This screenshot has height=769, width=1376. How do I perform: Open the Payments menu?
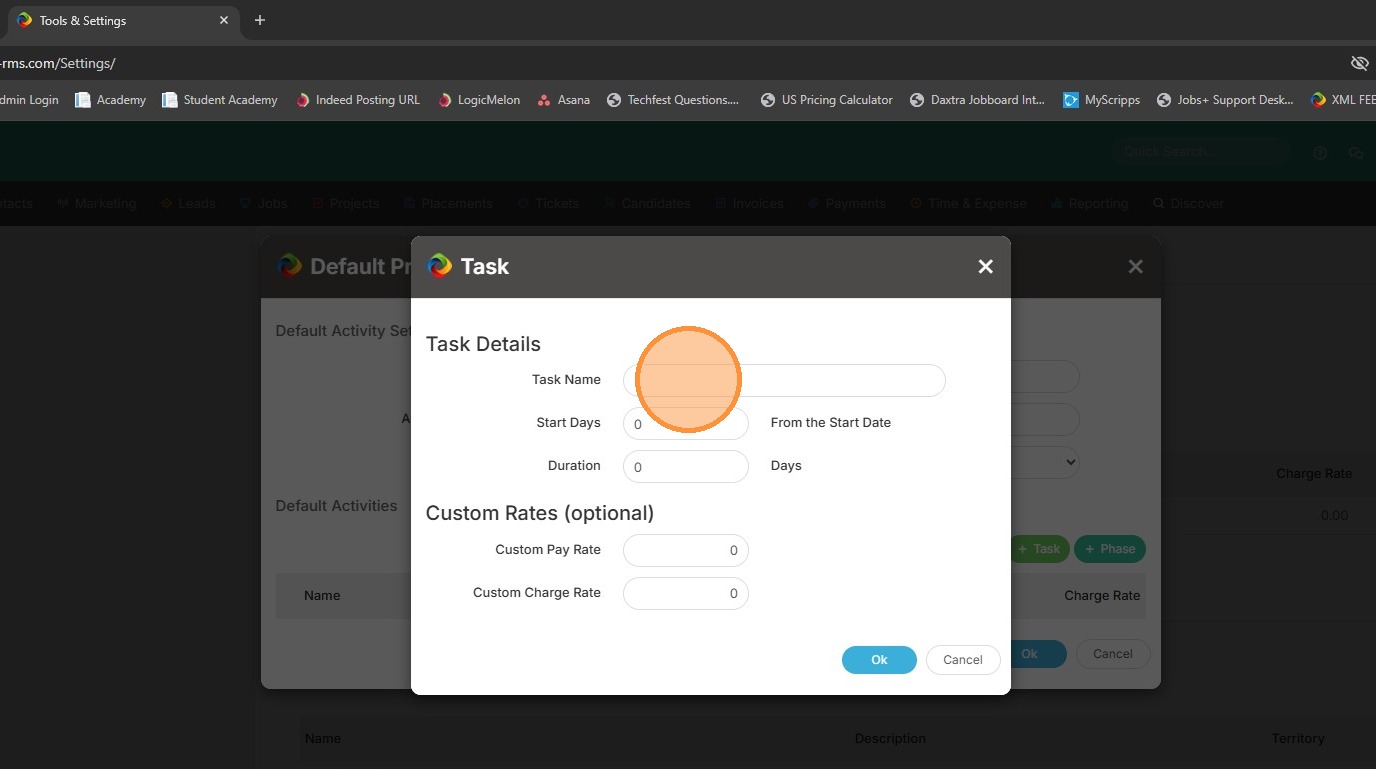(x=846, y=203)
